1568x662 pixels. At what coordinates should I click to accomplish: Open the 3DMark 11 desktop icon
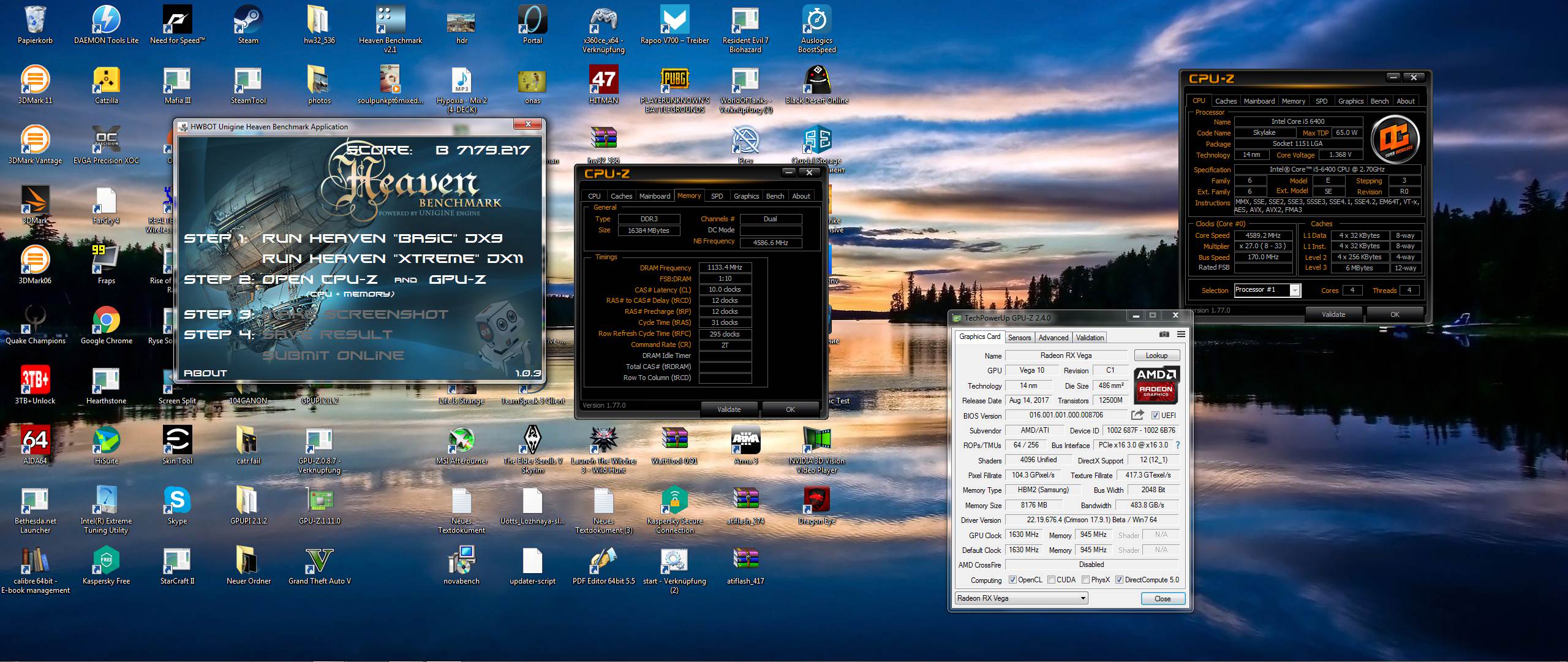click(35, 85)
